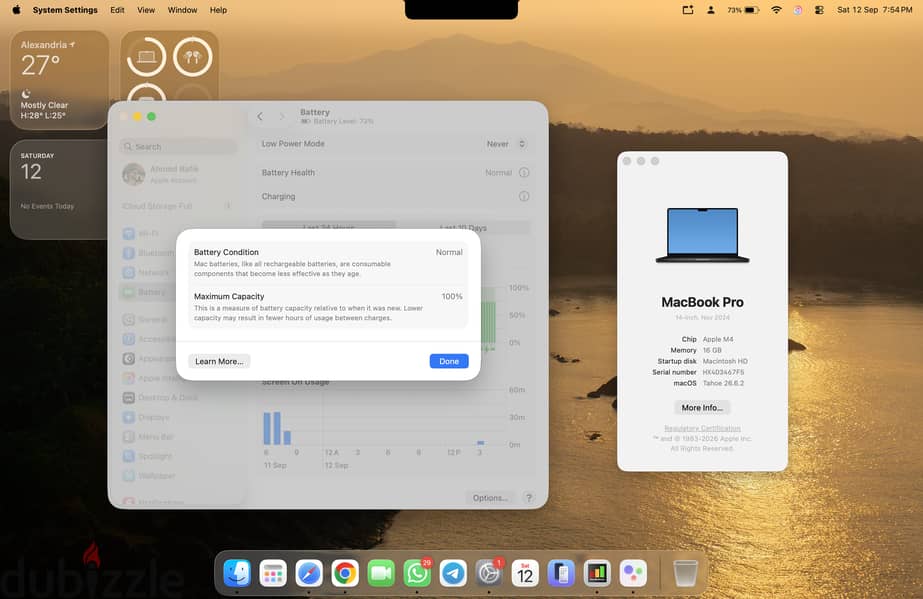Click the Apple M4 chip text
The image size is (923, 599).
718,340
